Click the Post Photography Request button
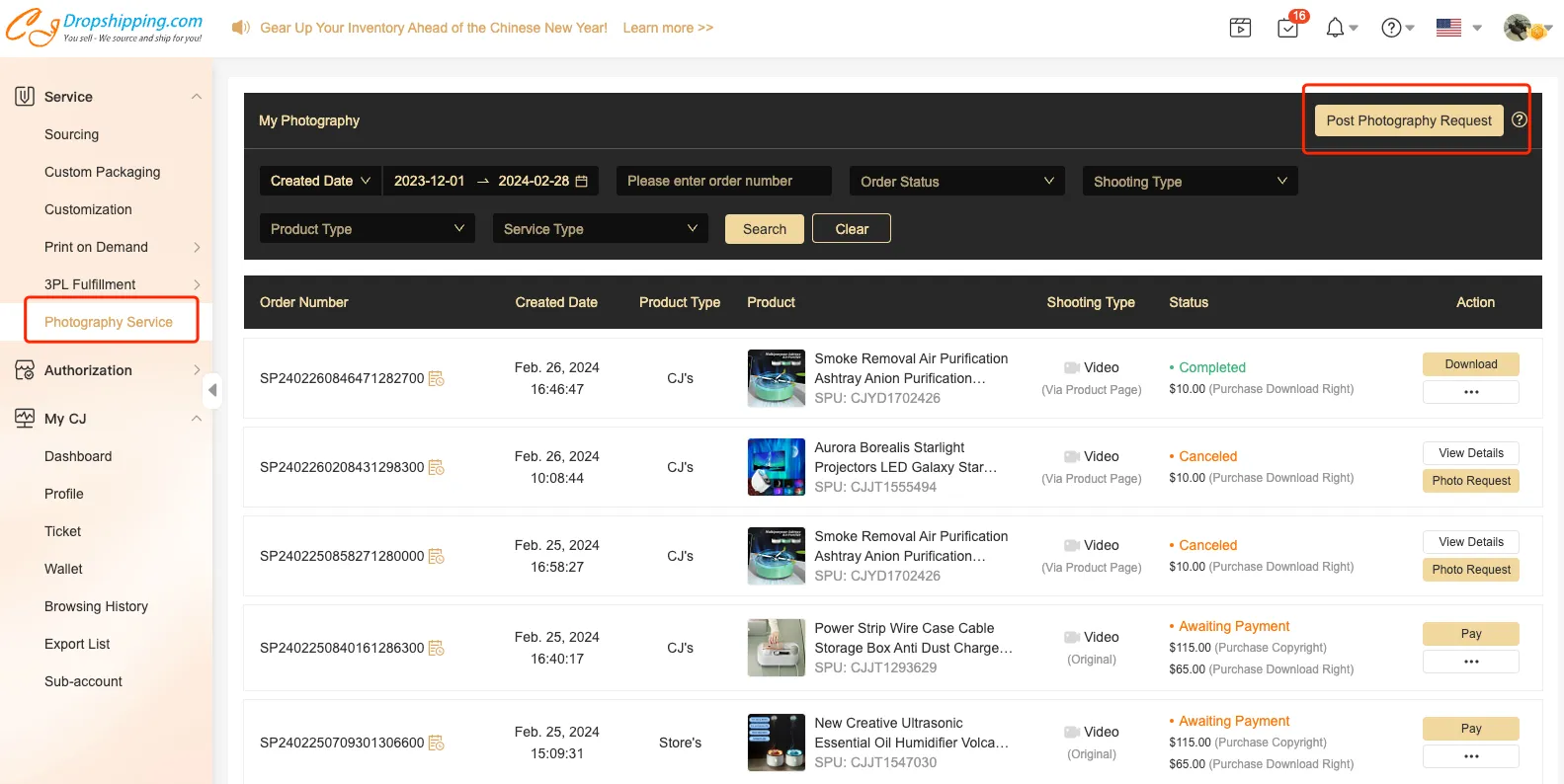 point(1408,120)
